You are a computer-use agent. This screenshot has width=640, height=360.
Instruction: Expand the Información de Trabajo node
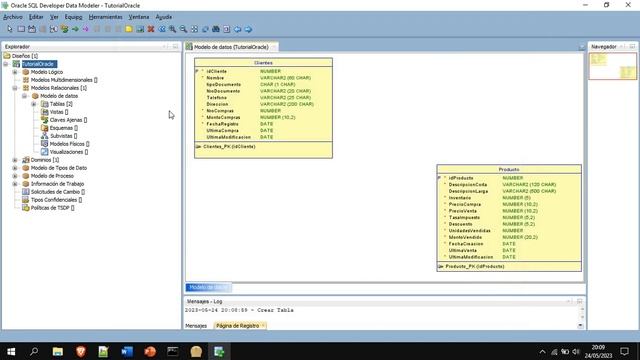coord(15,184)
